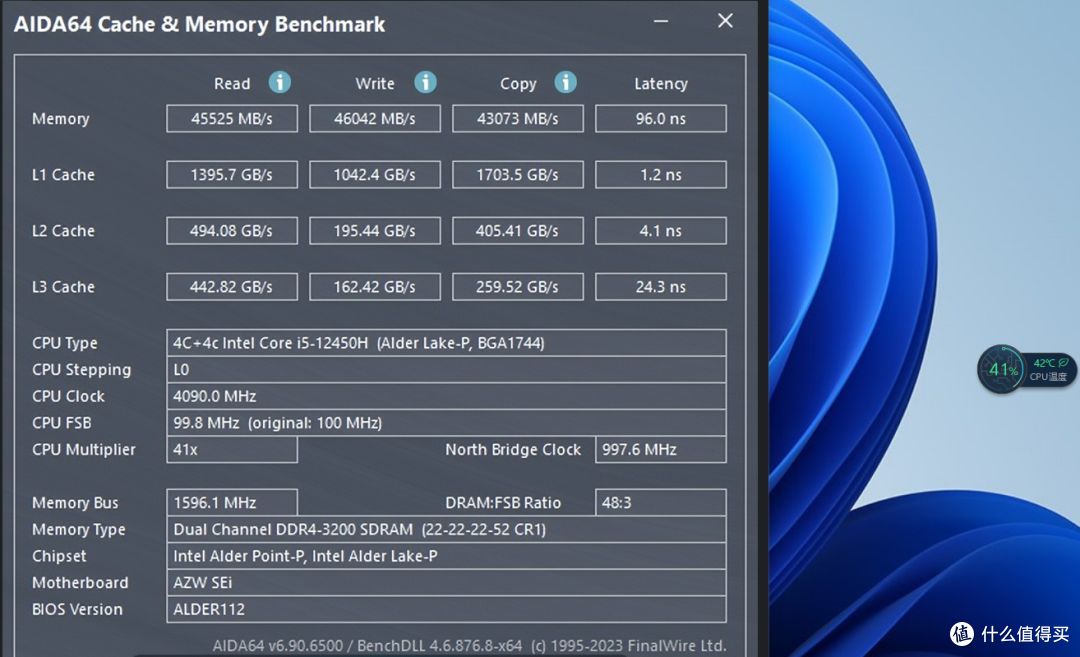The height and width of the screenshot is (657, 1080).
Task: Click the Read column header label
Action: [232, 83]
